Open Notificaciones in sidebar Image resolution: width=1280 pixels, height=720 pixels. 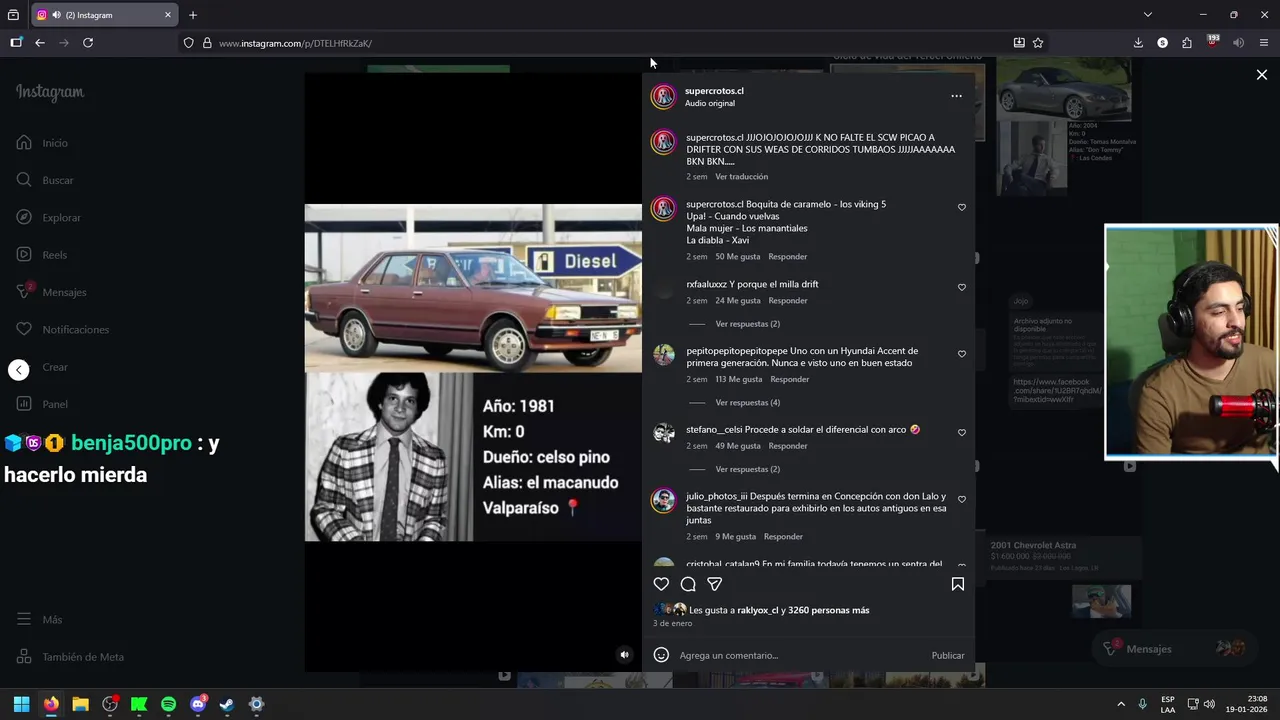pyautogui.click(x=62, y=329)
